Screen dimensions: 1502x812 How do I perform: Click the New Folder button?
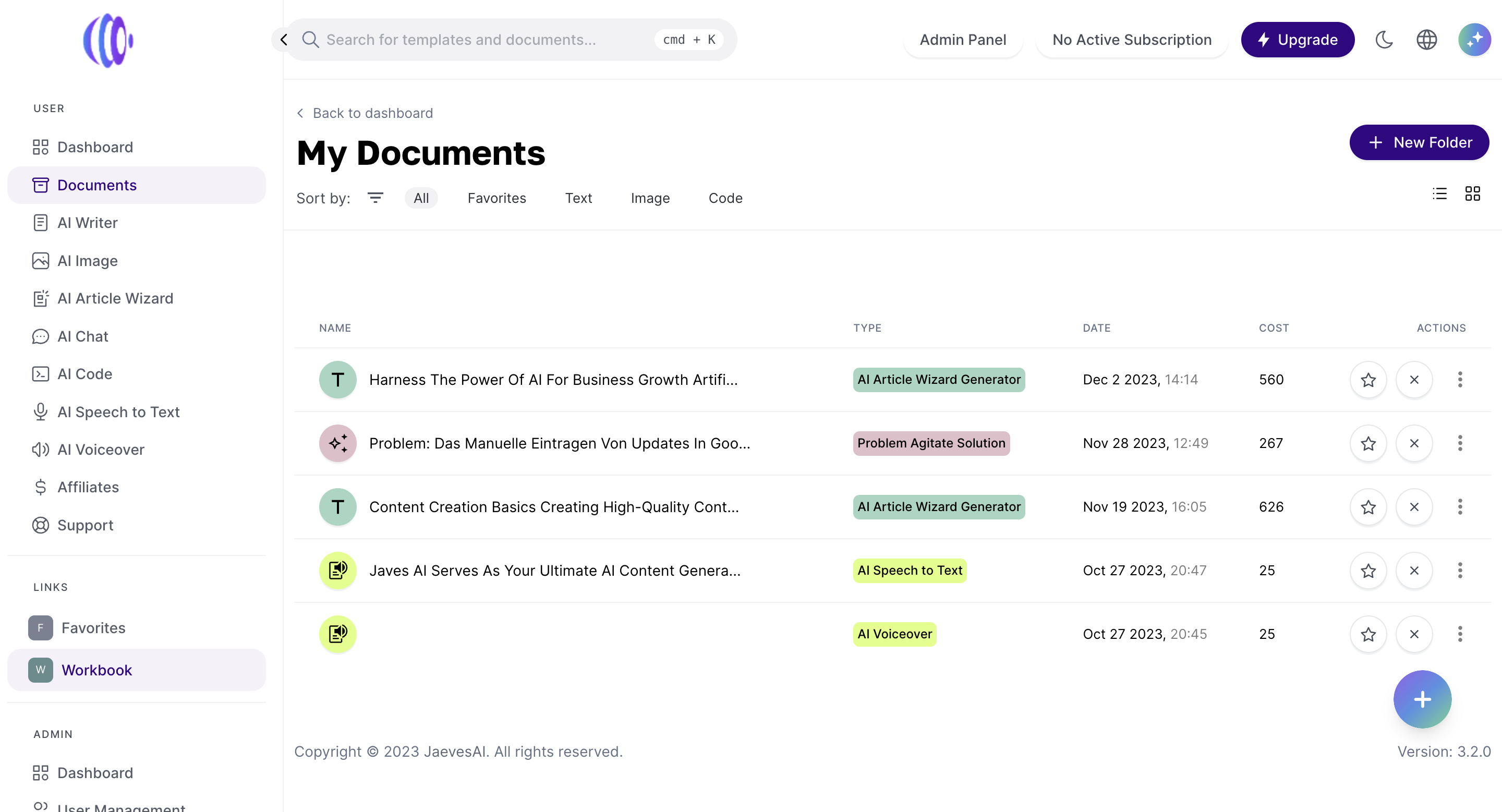tap(1419, 142)
